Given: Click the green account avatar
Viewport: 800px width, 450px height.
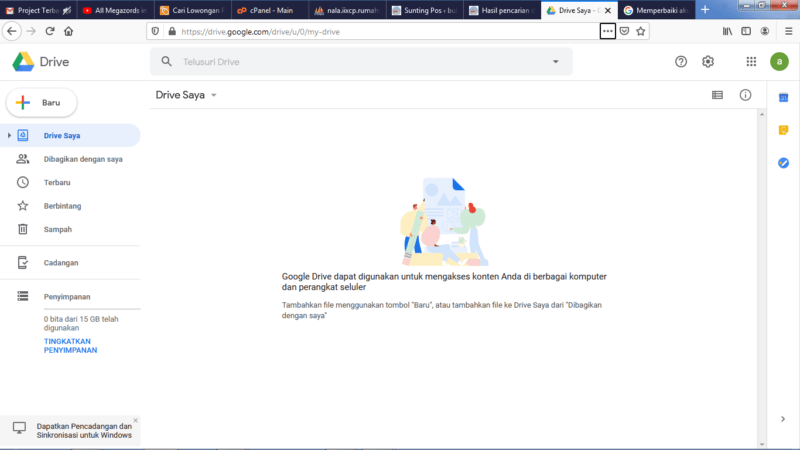Looking at the screenshot, I should pyautogui.click(x=779, y=62).
